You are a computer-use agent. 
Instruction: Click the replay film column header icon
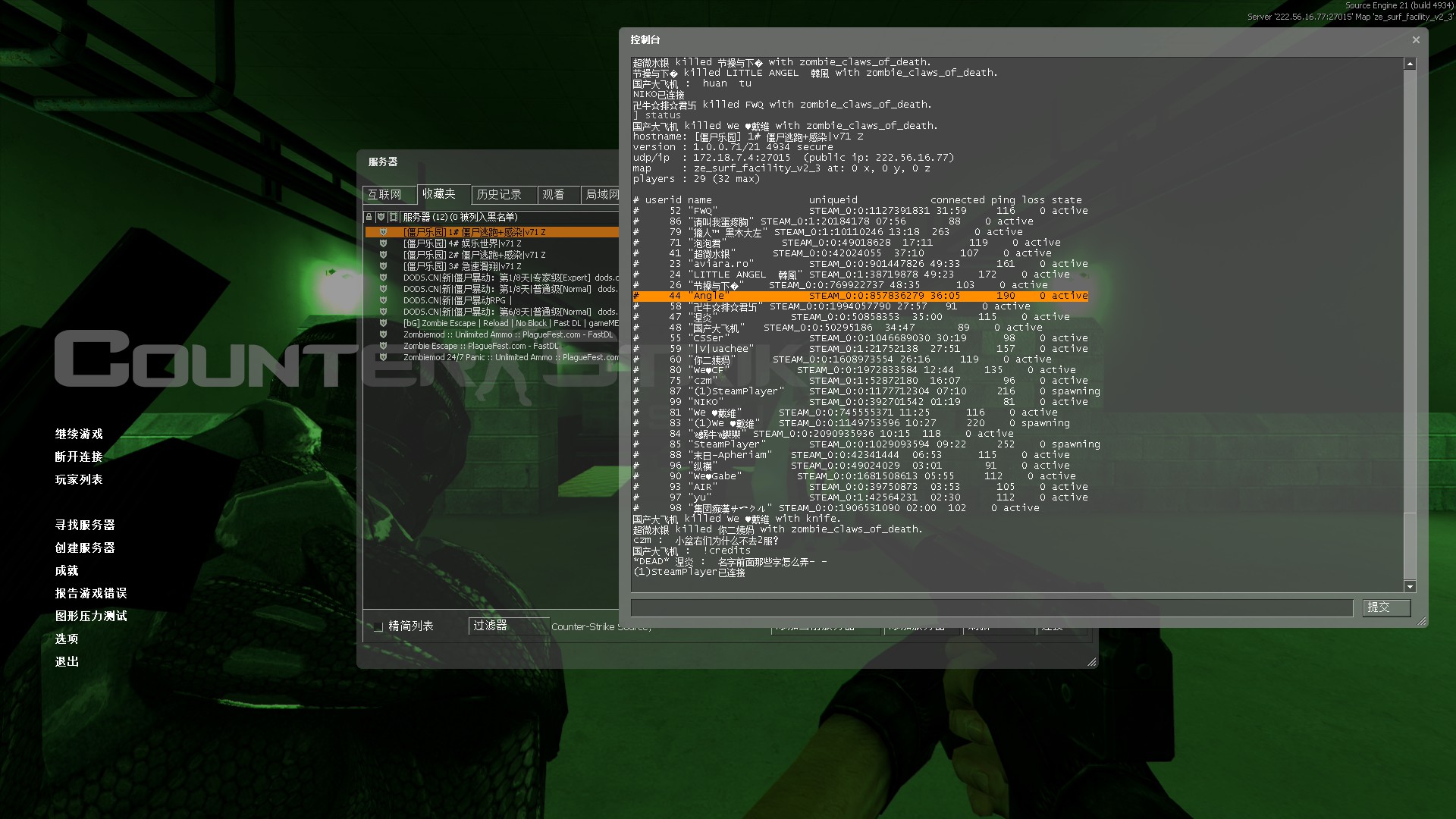coord(394,217)
